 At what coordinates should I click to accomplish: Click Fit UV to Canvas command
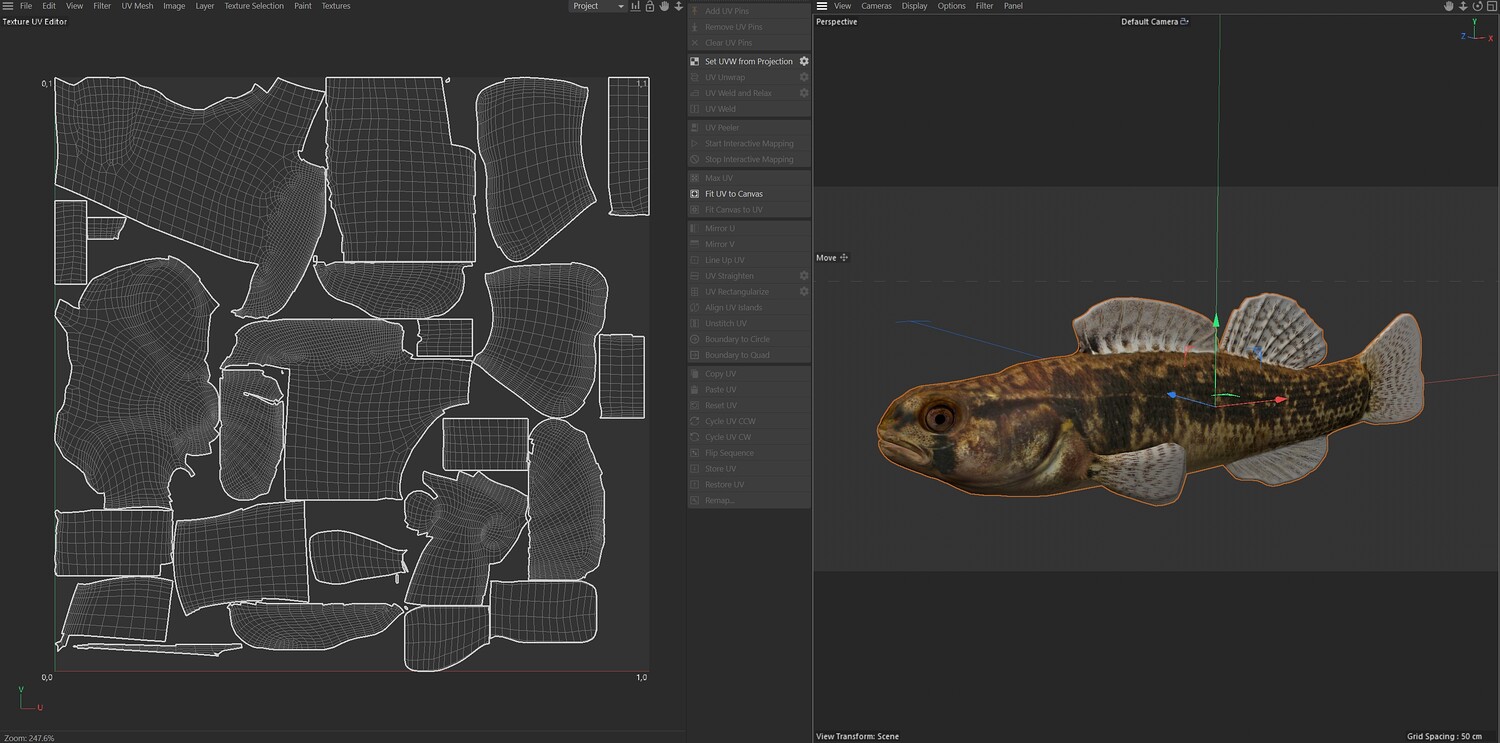click(x=733, y=194)
